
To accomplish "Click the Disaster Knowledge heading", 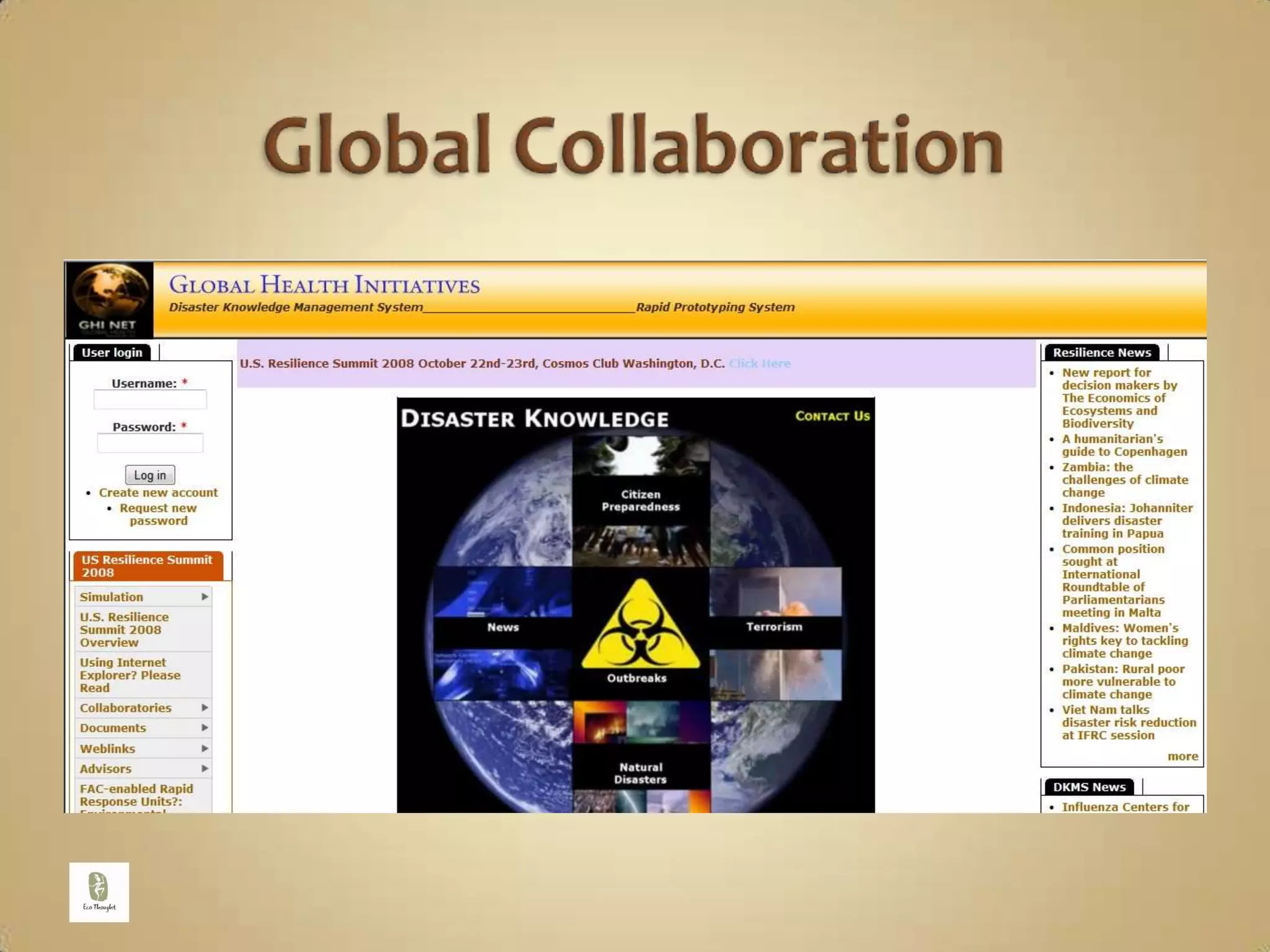I will click(535, 418).
